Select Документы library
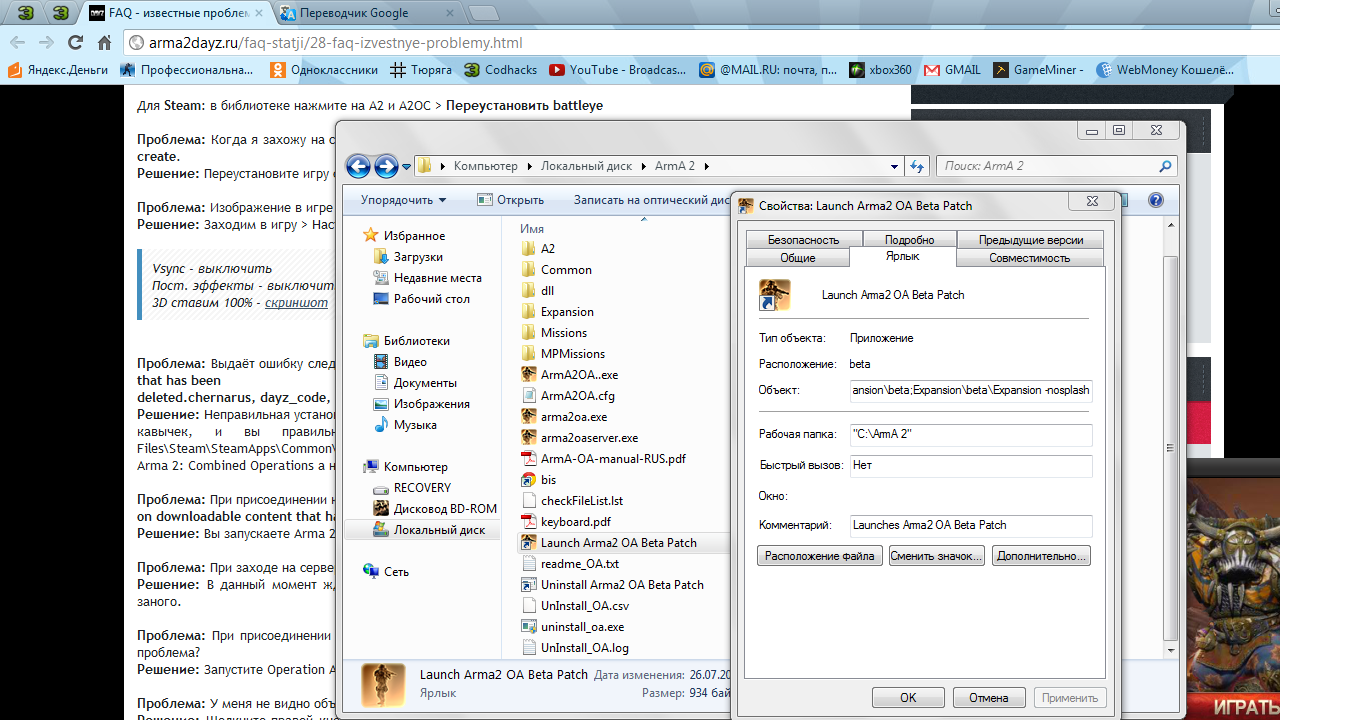This screenshot has width=1360, height=720. click(x=414, y=383)
